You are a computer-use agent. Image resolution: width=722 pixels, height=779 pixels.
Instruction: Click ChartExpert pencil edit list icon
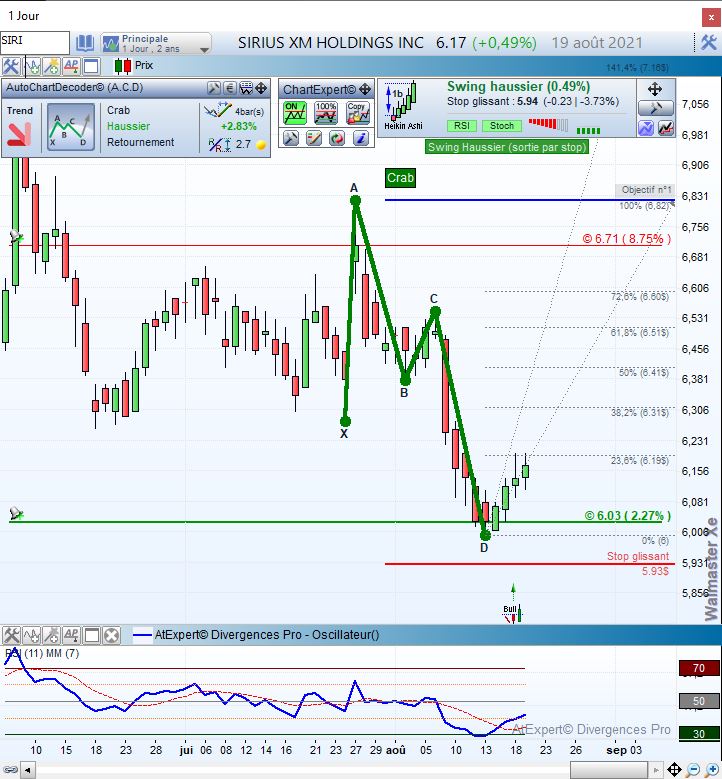(314, 138)
